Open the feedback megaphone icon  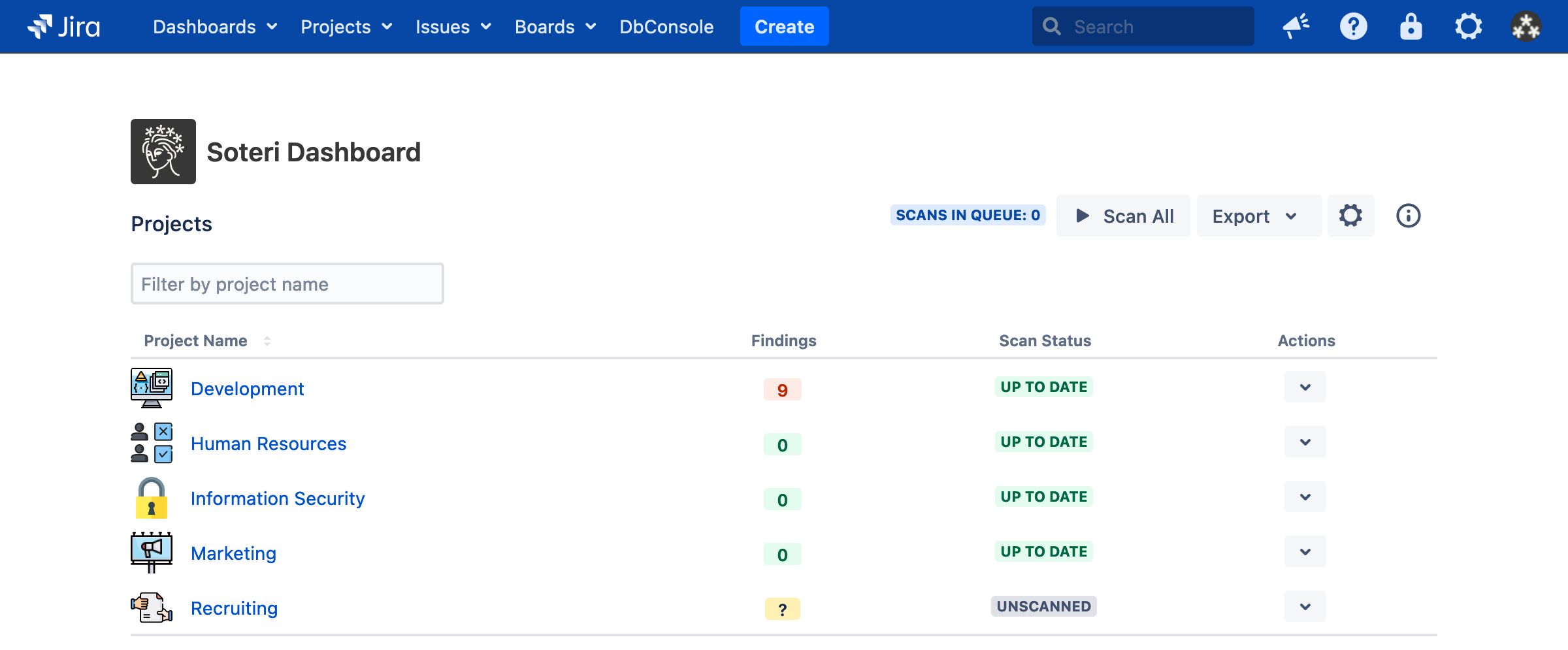[x=1296, y=27]
